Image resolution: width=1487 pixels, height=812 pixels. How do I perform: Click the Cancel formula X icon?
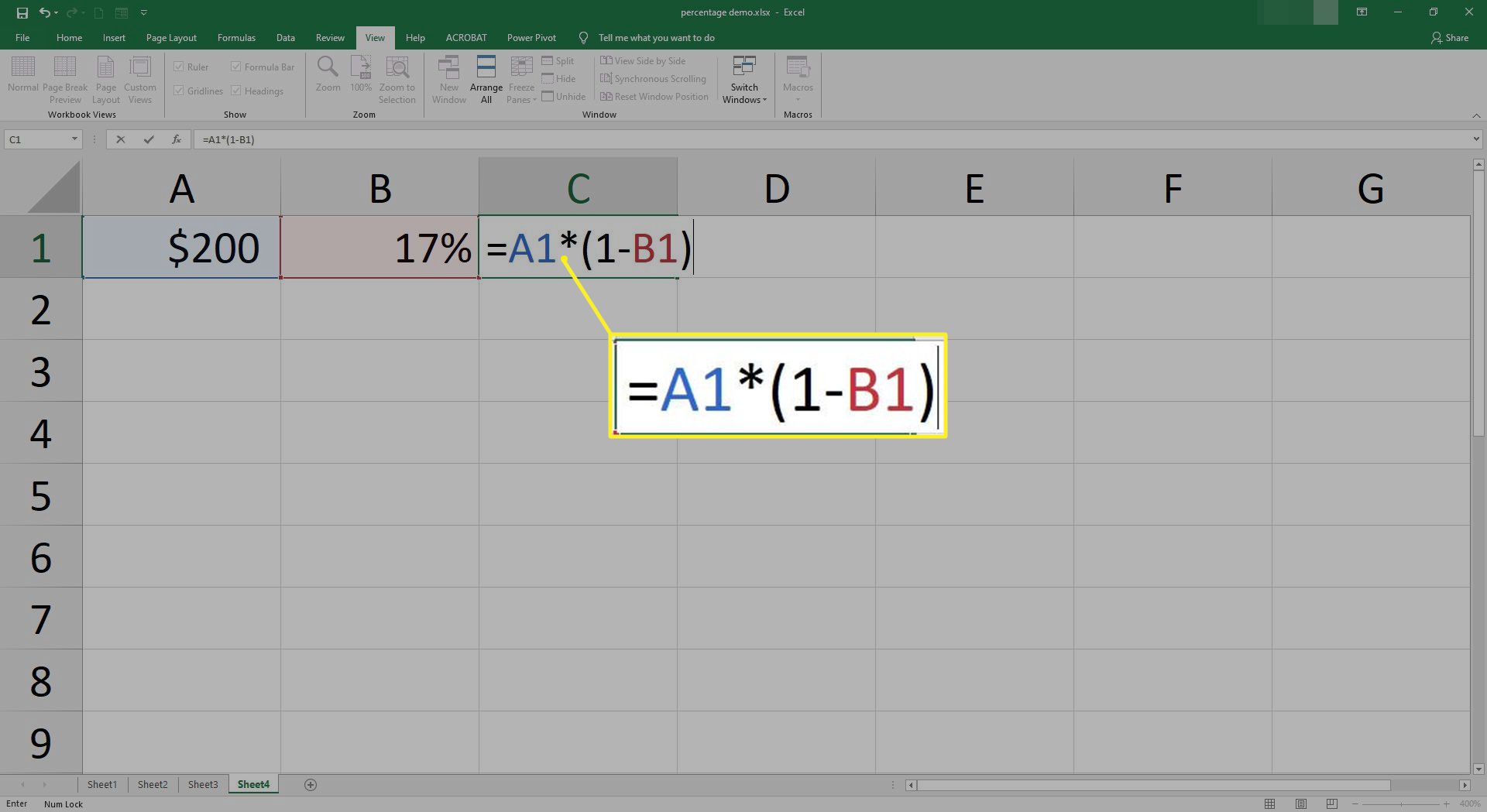point(120,139)
